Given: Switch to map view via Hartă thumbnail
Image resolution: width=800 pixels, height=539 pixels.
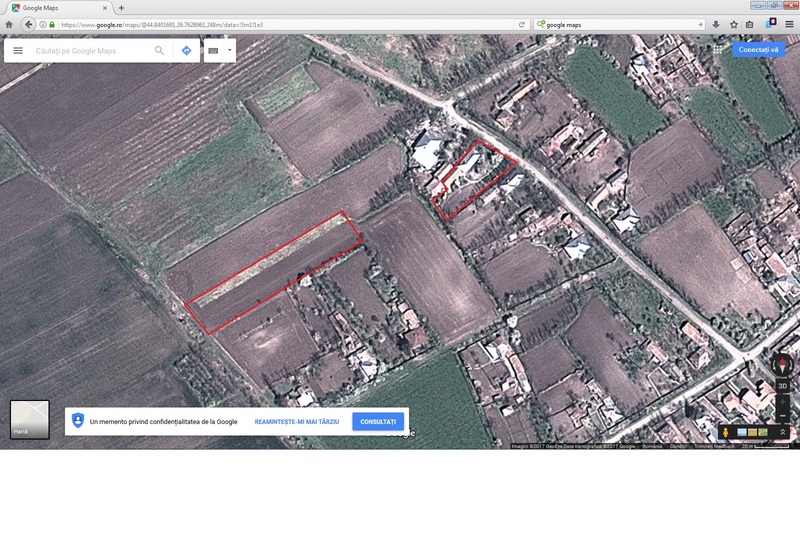Looking at the screenshot, I should tap(29, 419).
